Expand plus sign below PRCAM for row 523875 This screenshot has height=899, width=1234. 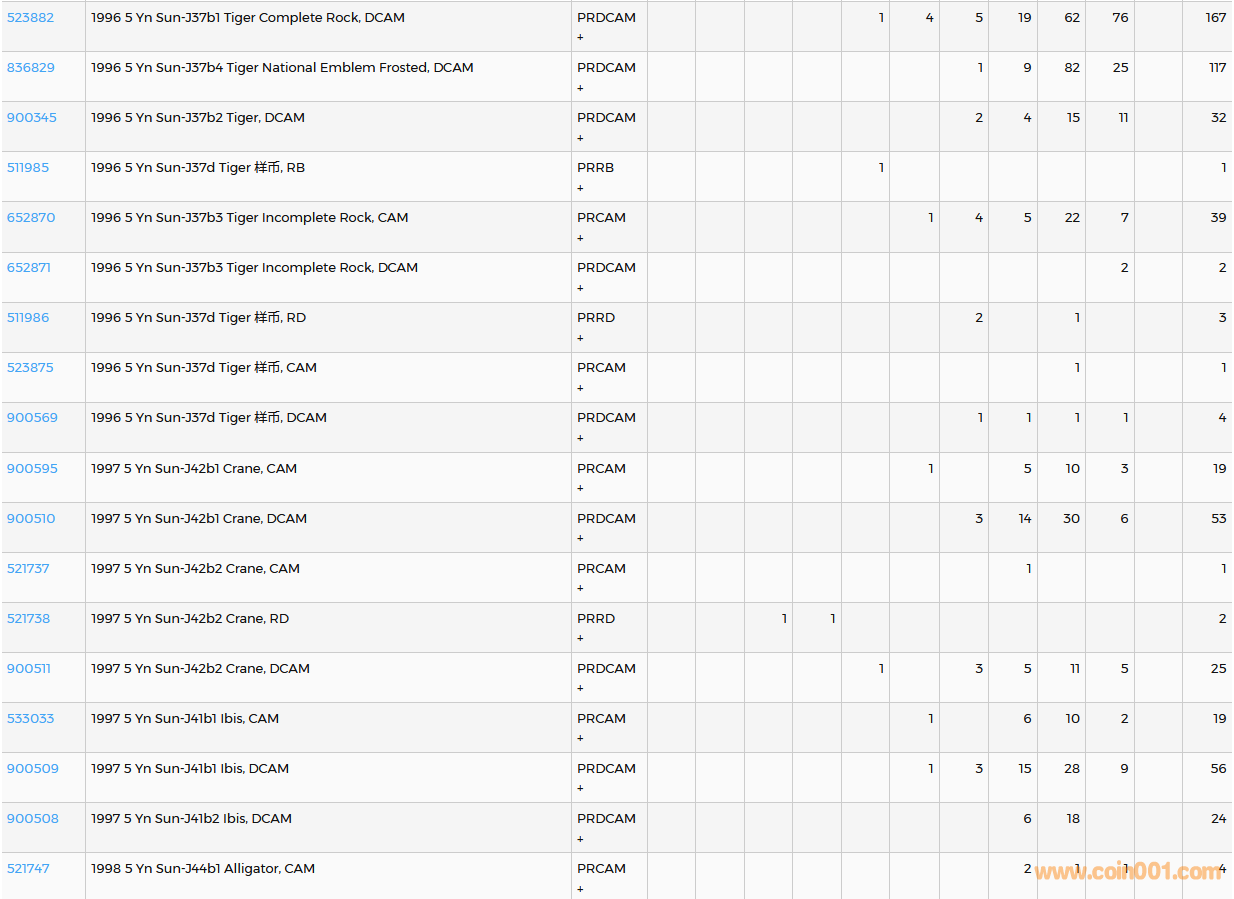(x=580, y=388)
